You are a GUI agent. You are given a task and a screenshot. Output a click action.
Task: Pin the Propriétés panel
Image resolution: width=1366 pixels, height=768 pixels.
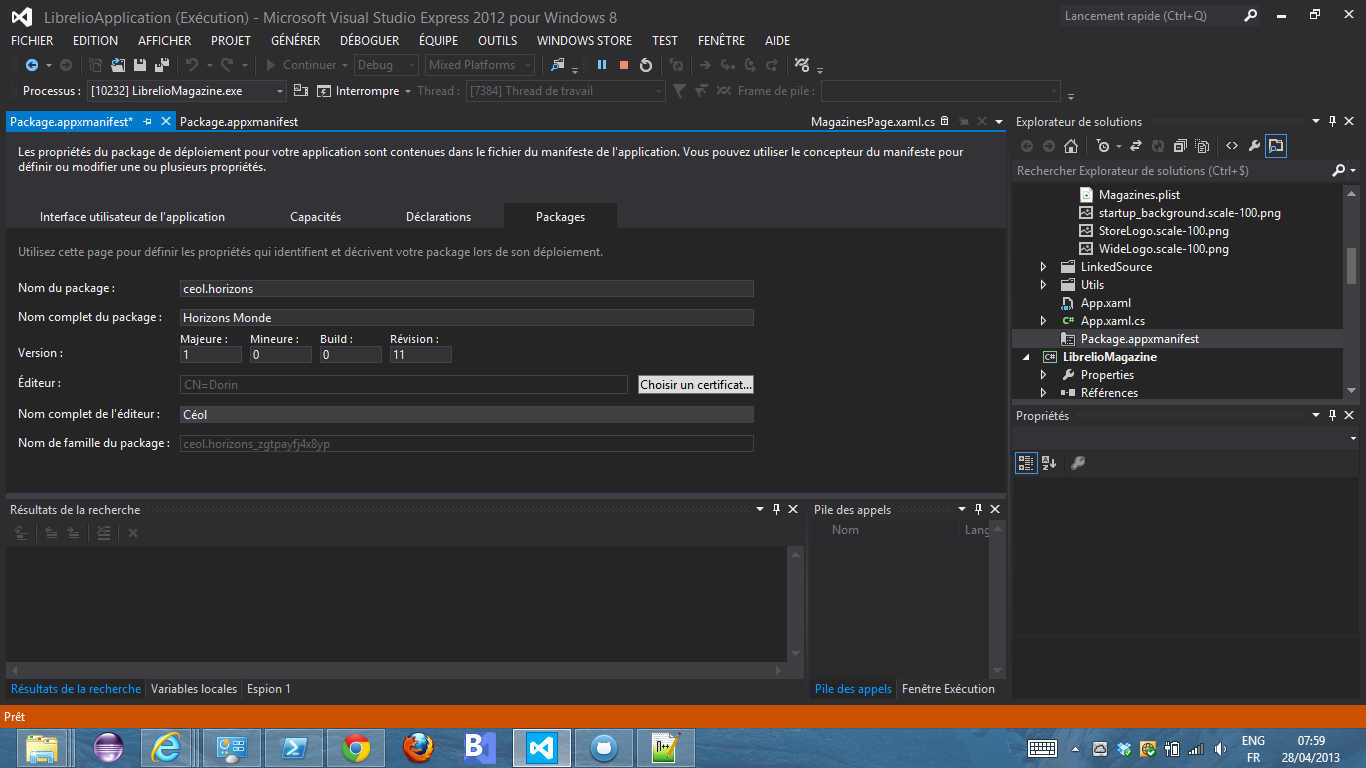(1332, 415)
